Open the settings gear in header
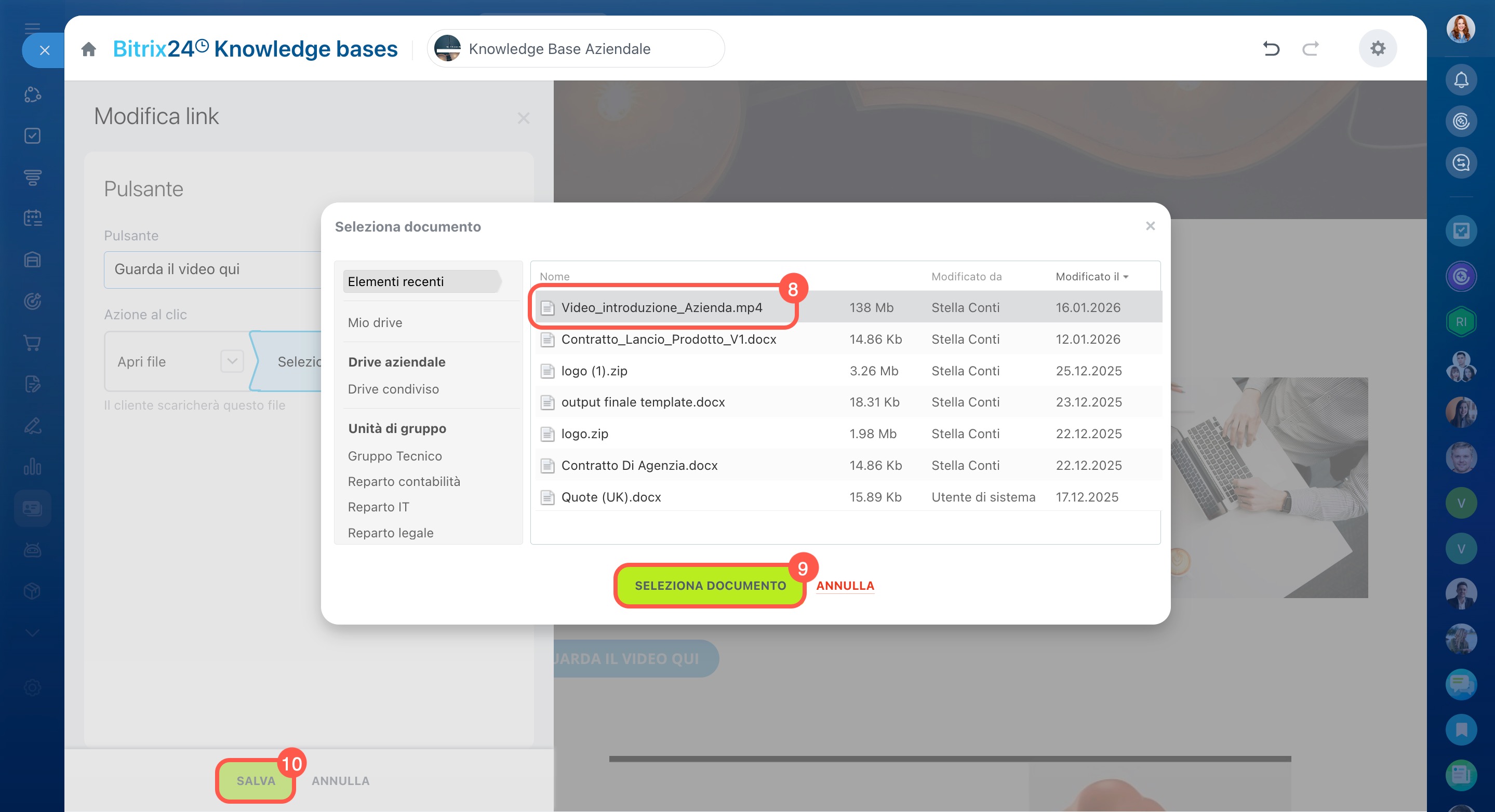This screenshot has width=1495, height=812. pyautogui.click(x=1377, y=49)
